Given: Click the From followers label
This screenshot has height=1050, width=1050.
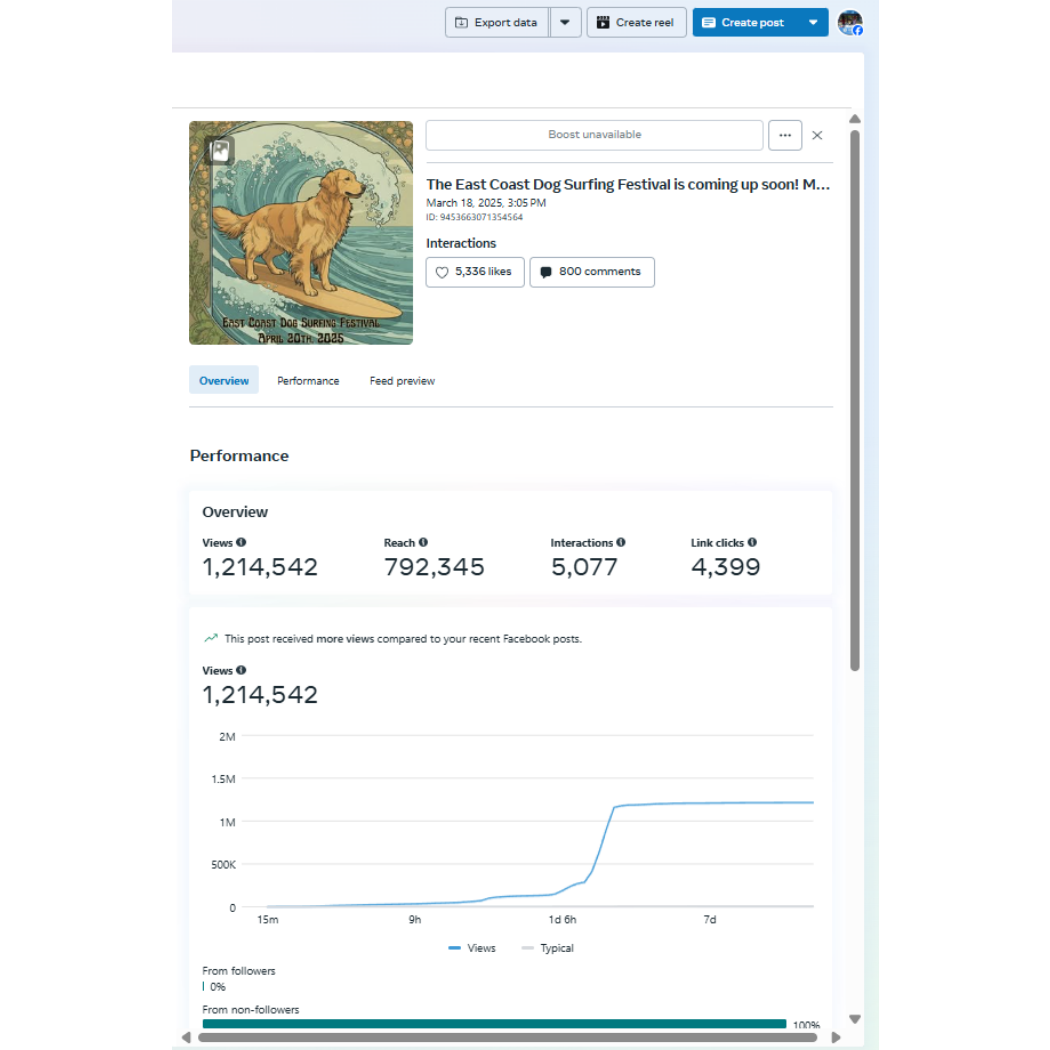Looking at the screenshot, I should coord(238,971).
